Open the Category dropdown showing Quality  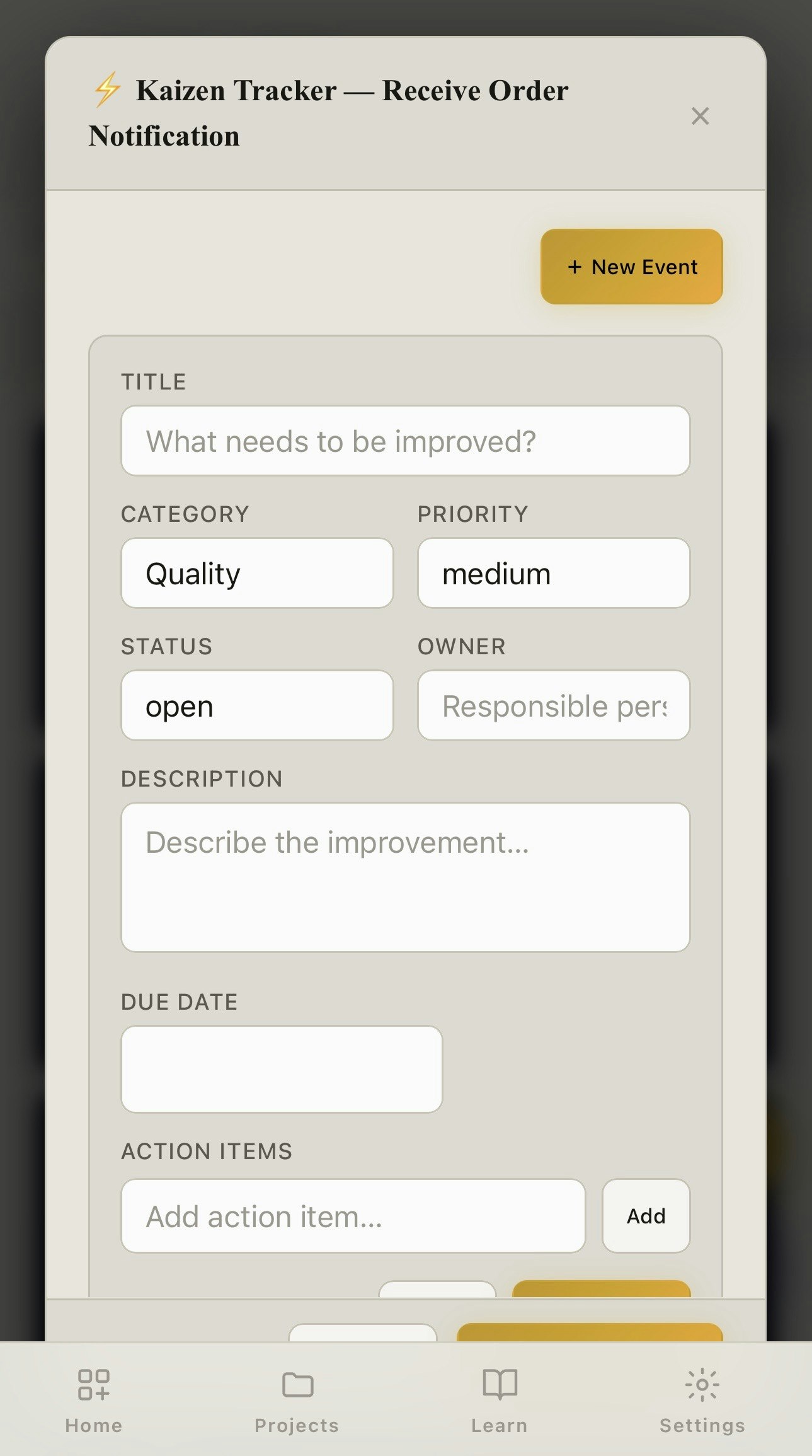click(x=257, y=573)
